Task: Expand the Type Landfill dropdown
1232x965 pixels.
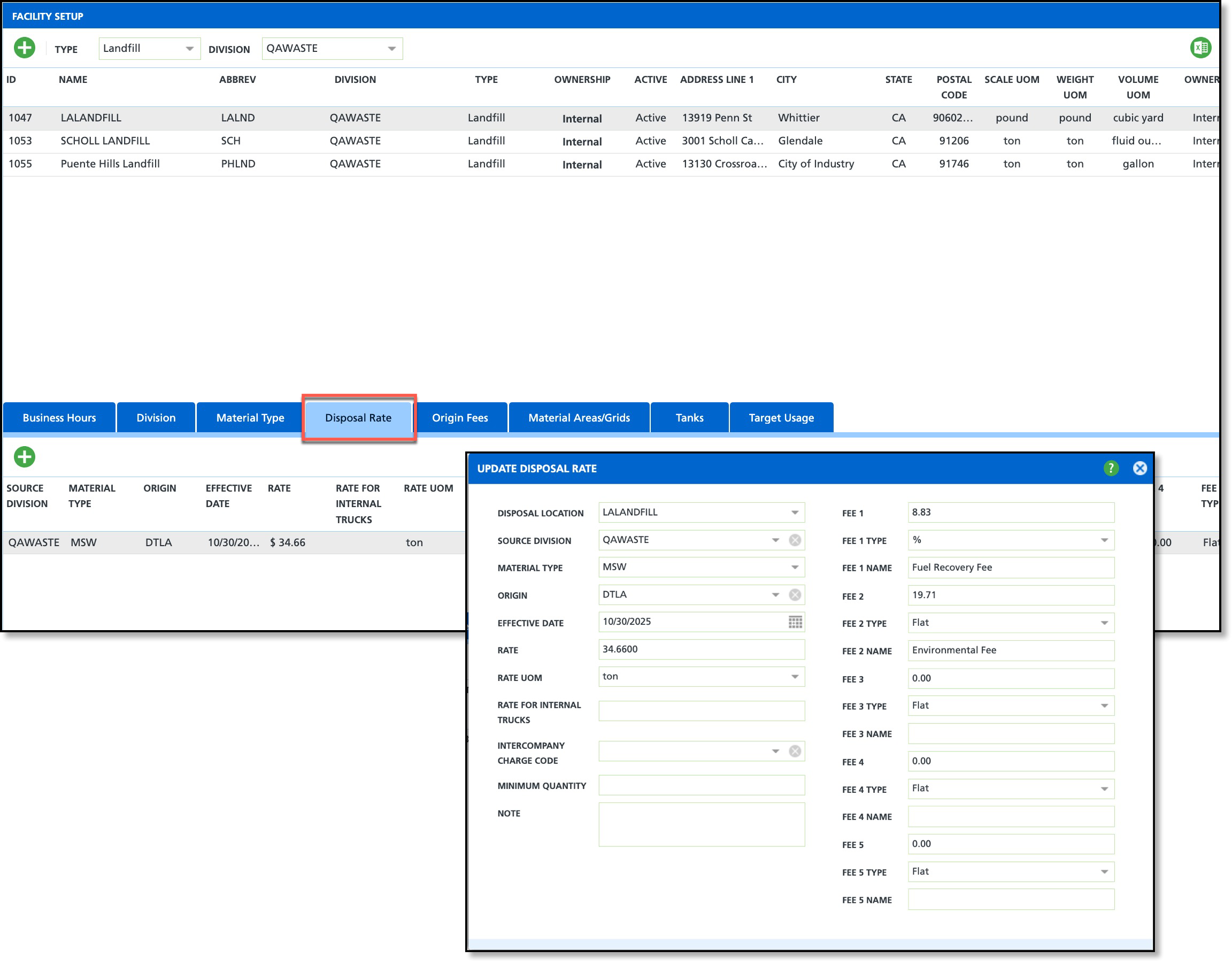Action: [x=189, y=49]
